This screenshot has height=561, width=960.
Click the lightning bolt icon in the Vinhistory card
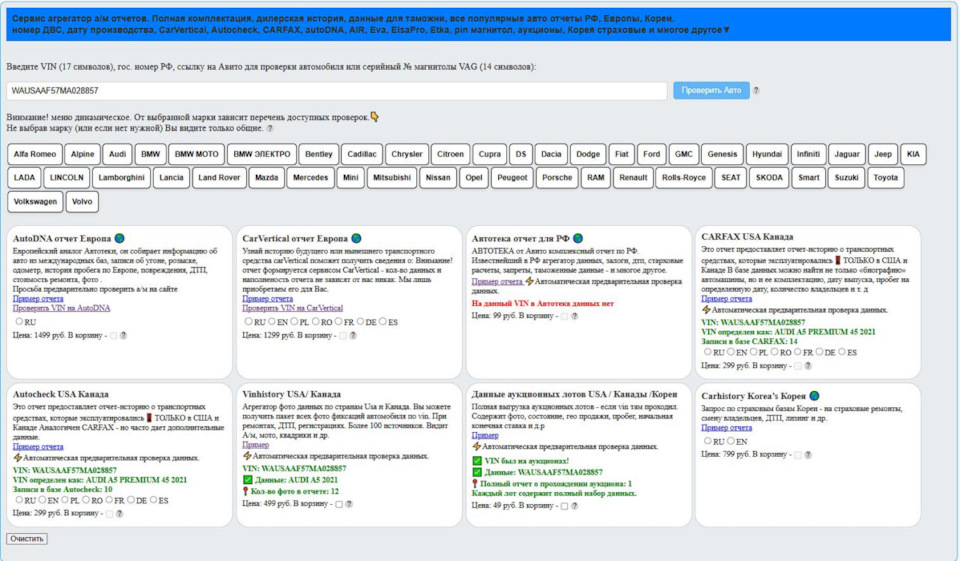coord(247,456)
